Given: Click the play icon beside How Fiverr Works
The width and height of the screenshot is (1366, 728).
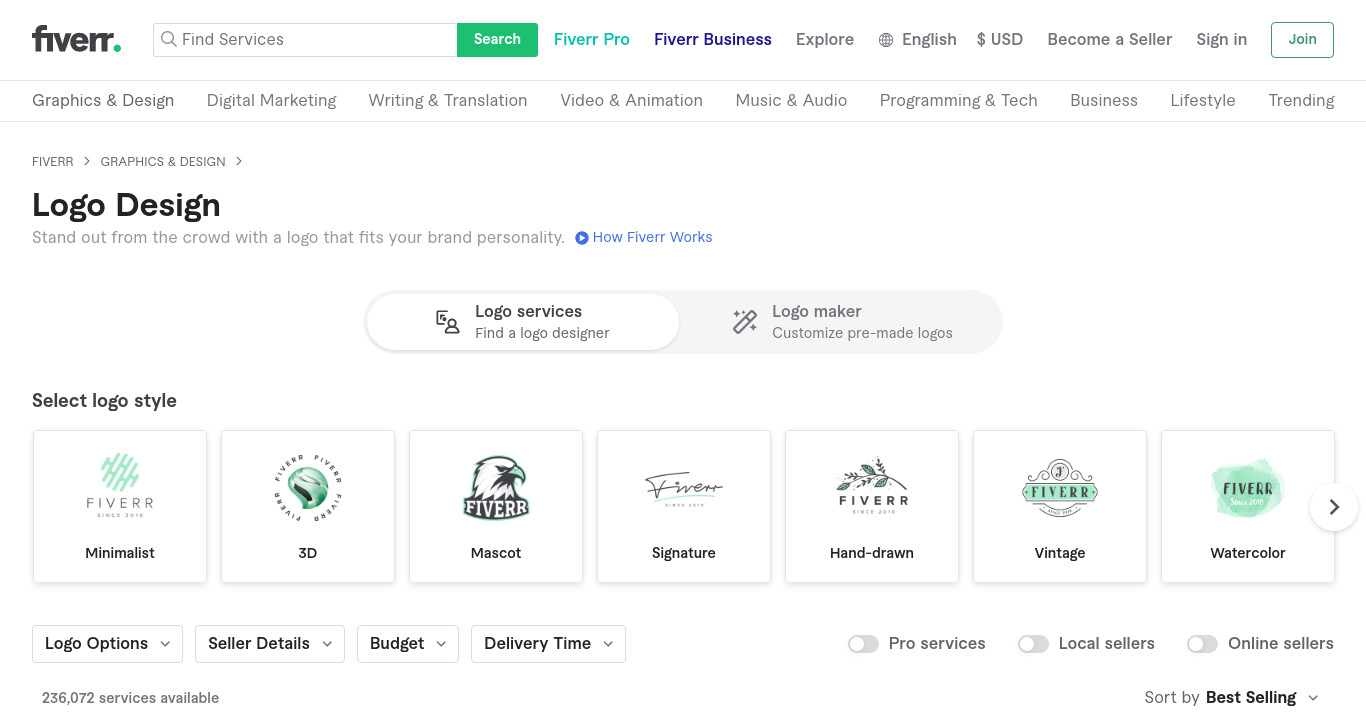Looking at the screenshot, I should tap(582, 238).
